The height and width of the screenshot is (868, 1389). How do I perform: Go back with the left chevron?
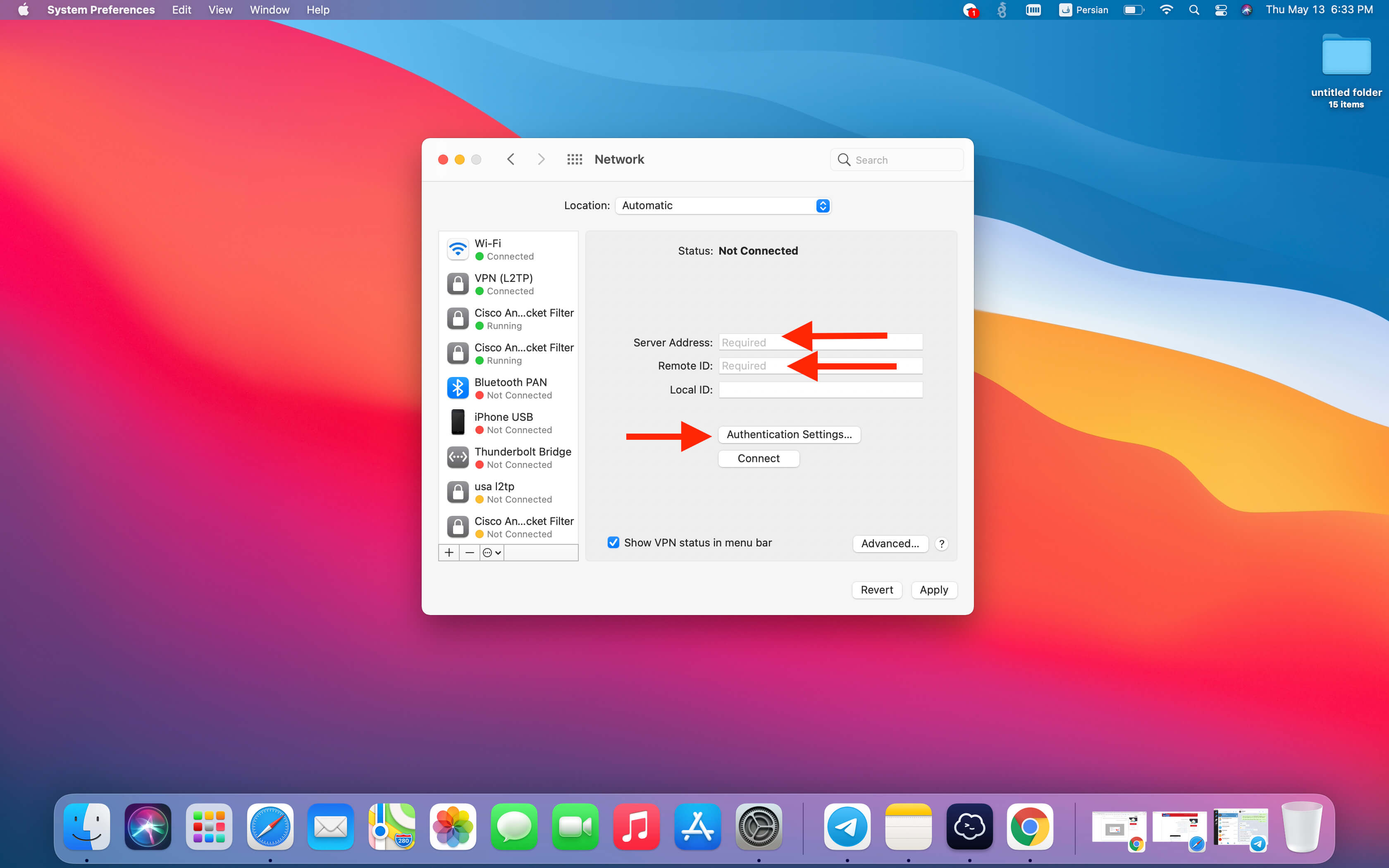pyautogui.click(x=511, y=160)
